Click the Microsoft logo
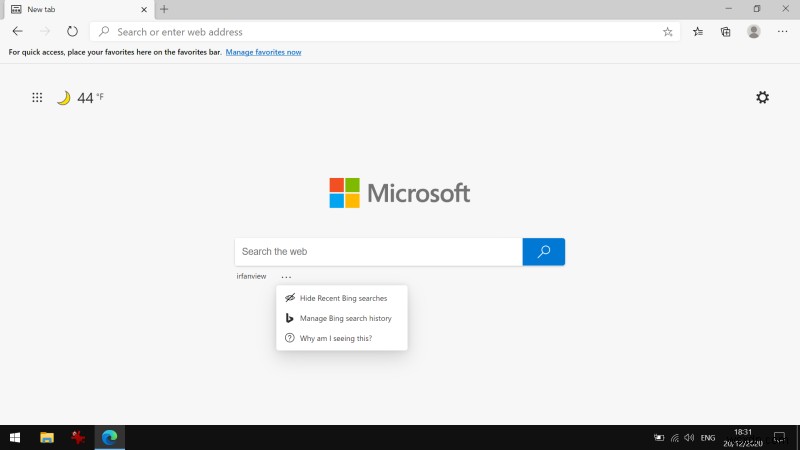 click(x=399, y=193)
